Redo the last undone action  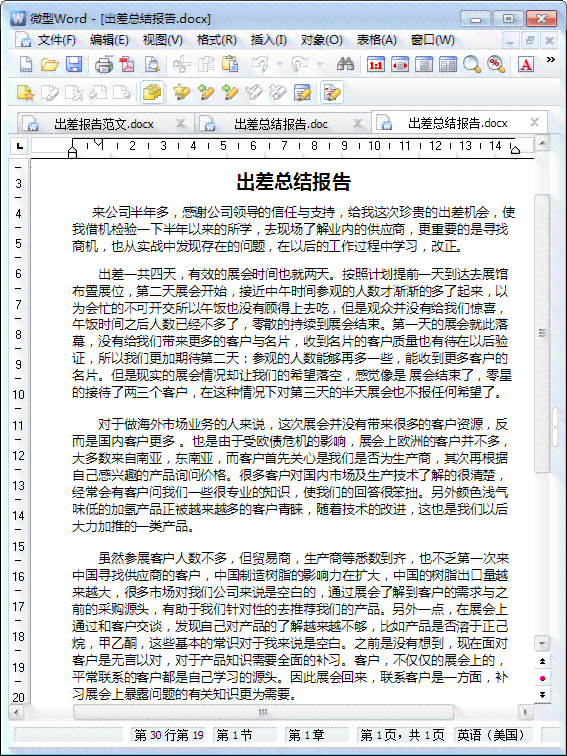click(x=300, y=64)
